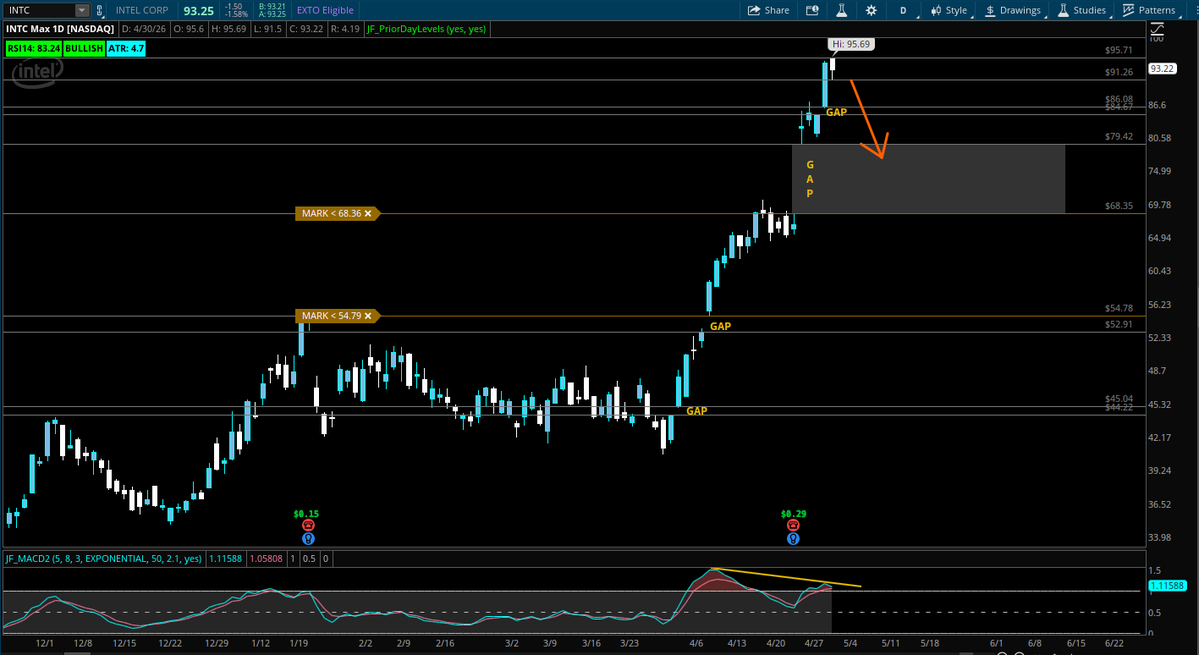Click the horizontal time scrollbar thumb at bottom left

pyautogui.click(x=76, y=653)
